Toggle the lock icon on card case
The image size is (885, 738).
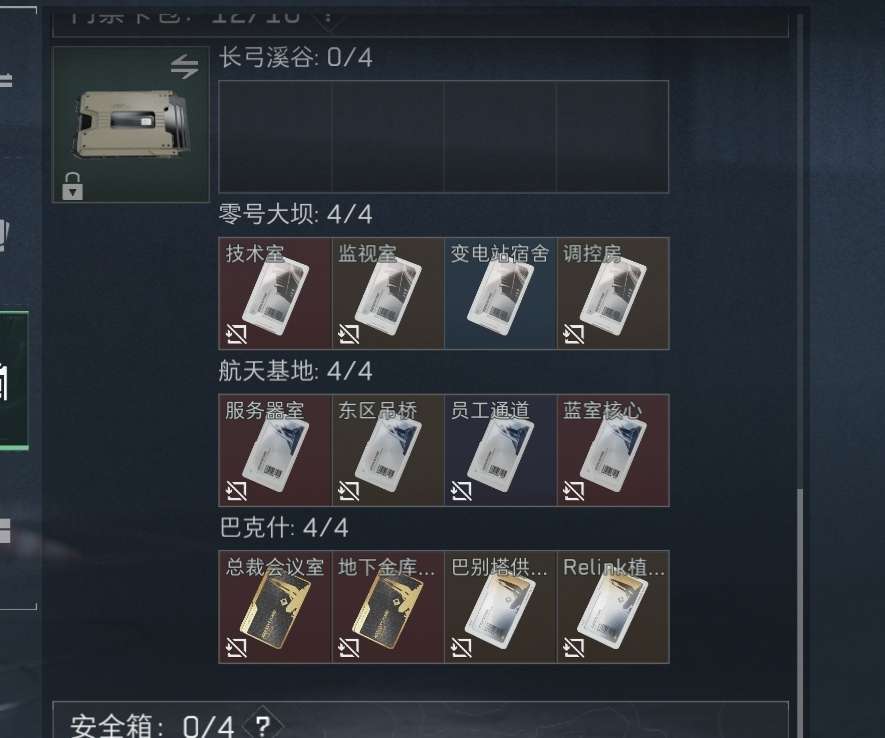click(72, 186)
